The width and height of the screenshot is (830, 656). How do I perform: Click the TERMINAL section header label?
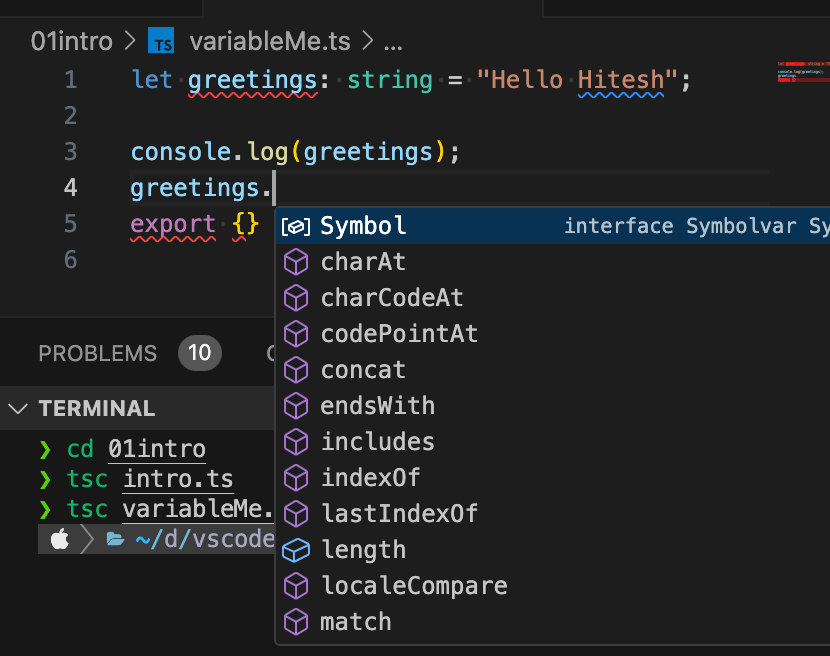coord(97,408)
